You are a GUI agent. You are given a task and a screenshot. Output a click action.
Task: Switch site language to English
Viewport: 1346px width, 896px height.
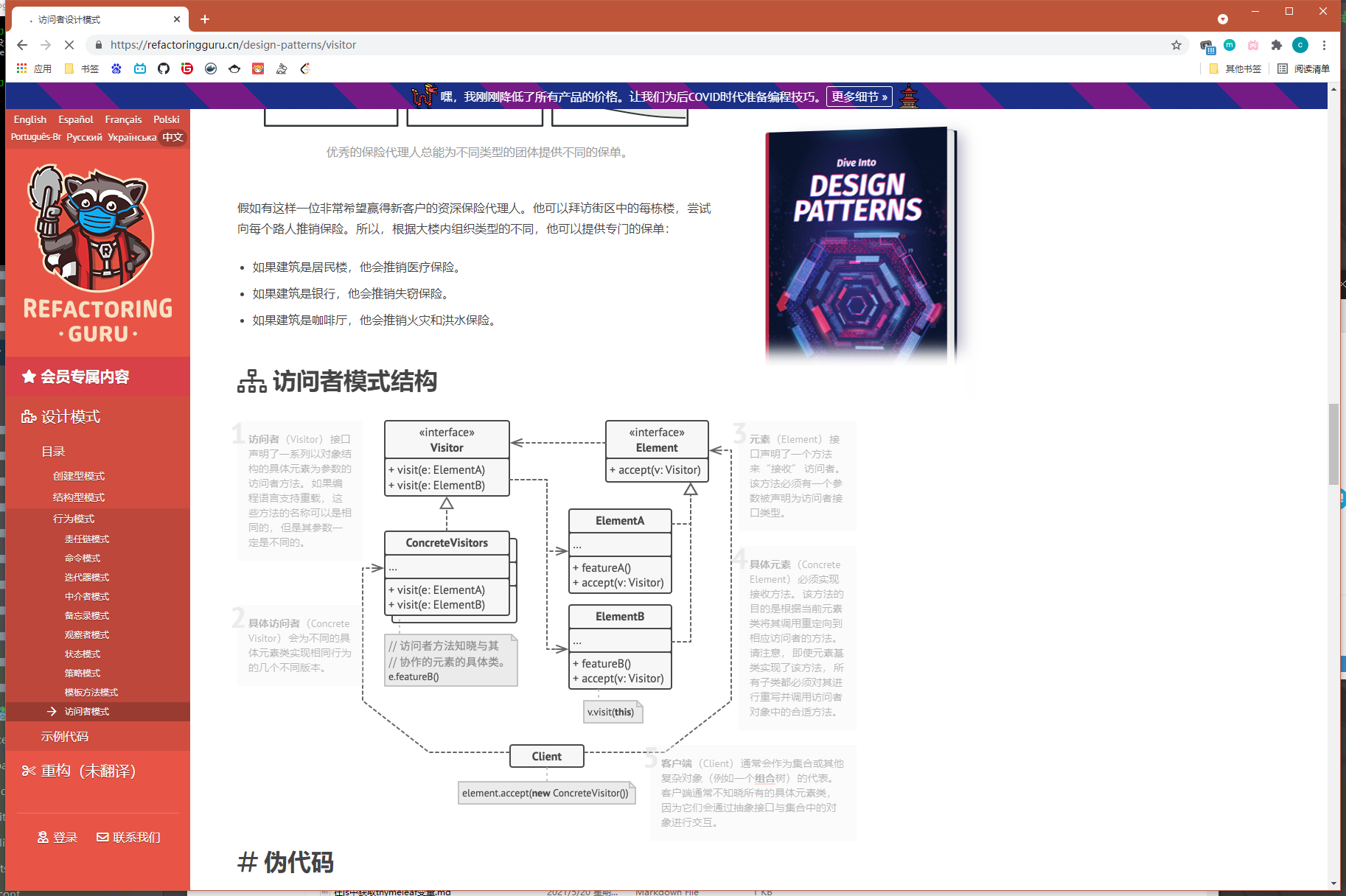coord(29,119)
